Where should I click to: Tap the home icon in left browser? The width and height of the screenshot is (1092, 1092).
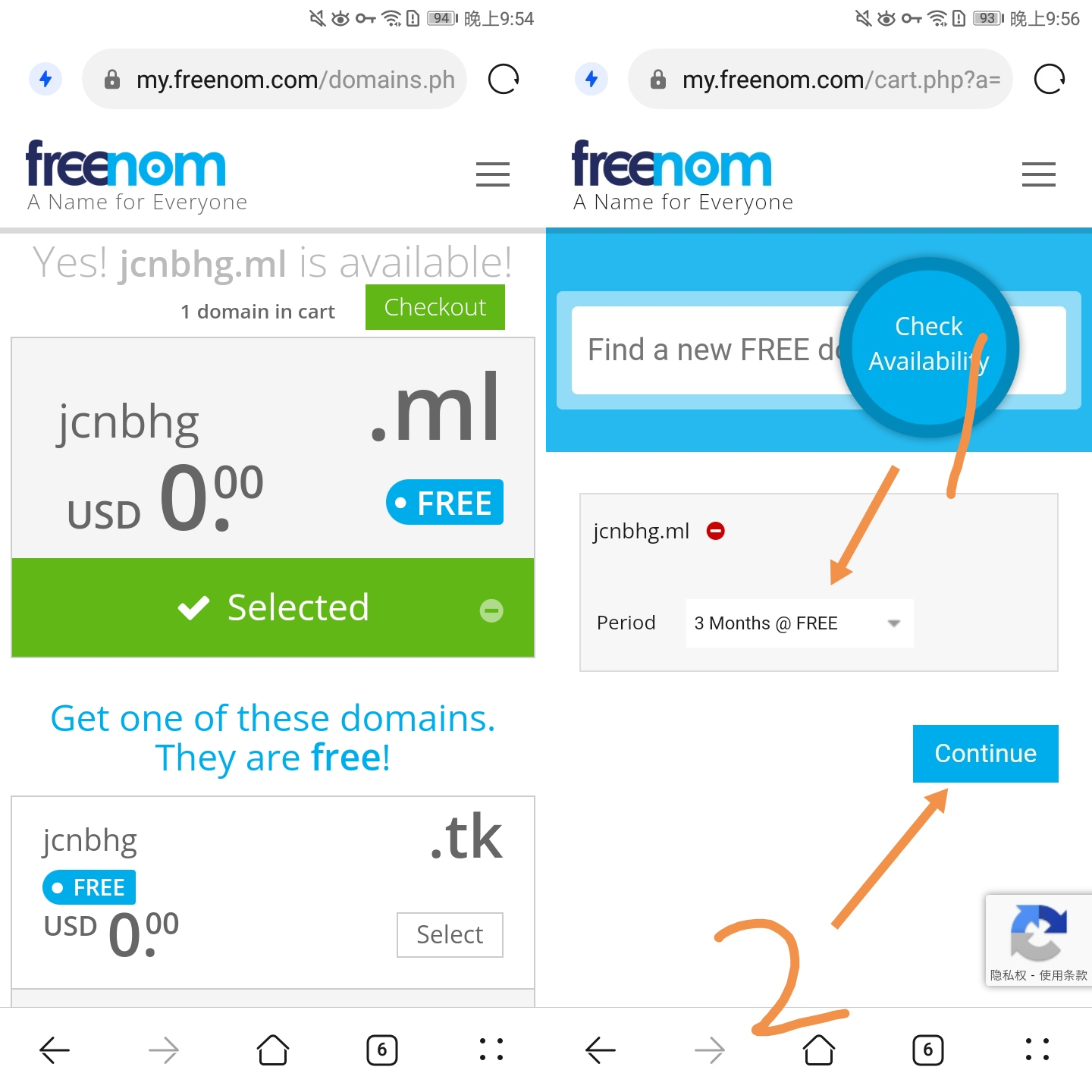273,1050
